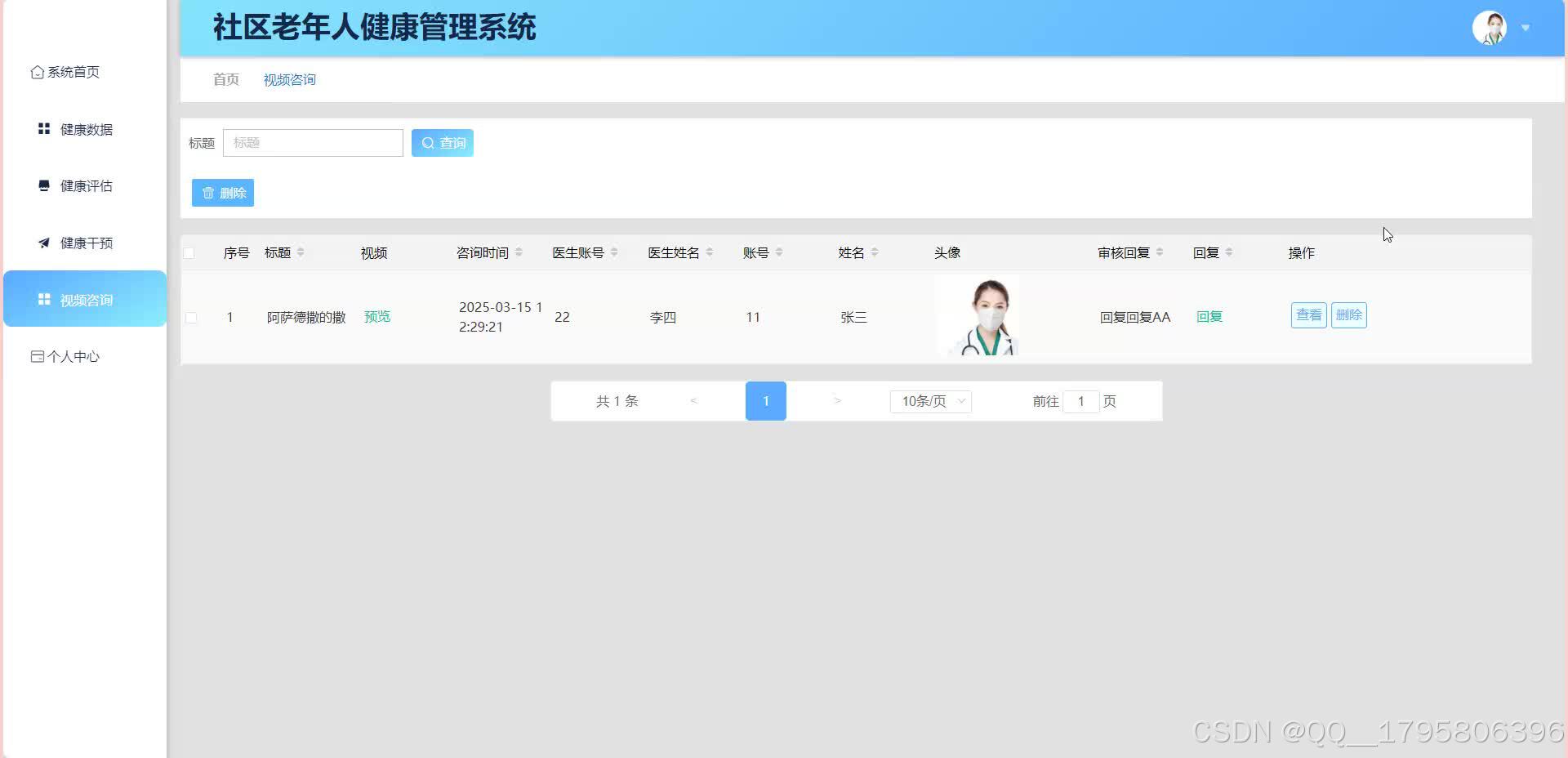The image size is (1568, 758).
Task: Click the doctor name 李四
Action: pos(663,317)
